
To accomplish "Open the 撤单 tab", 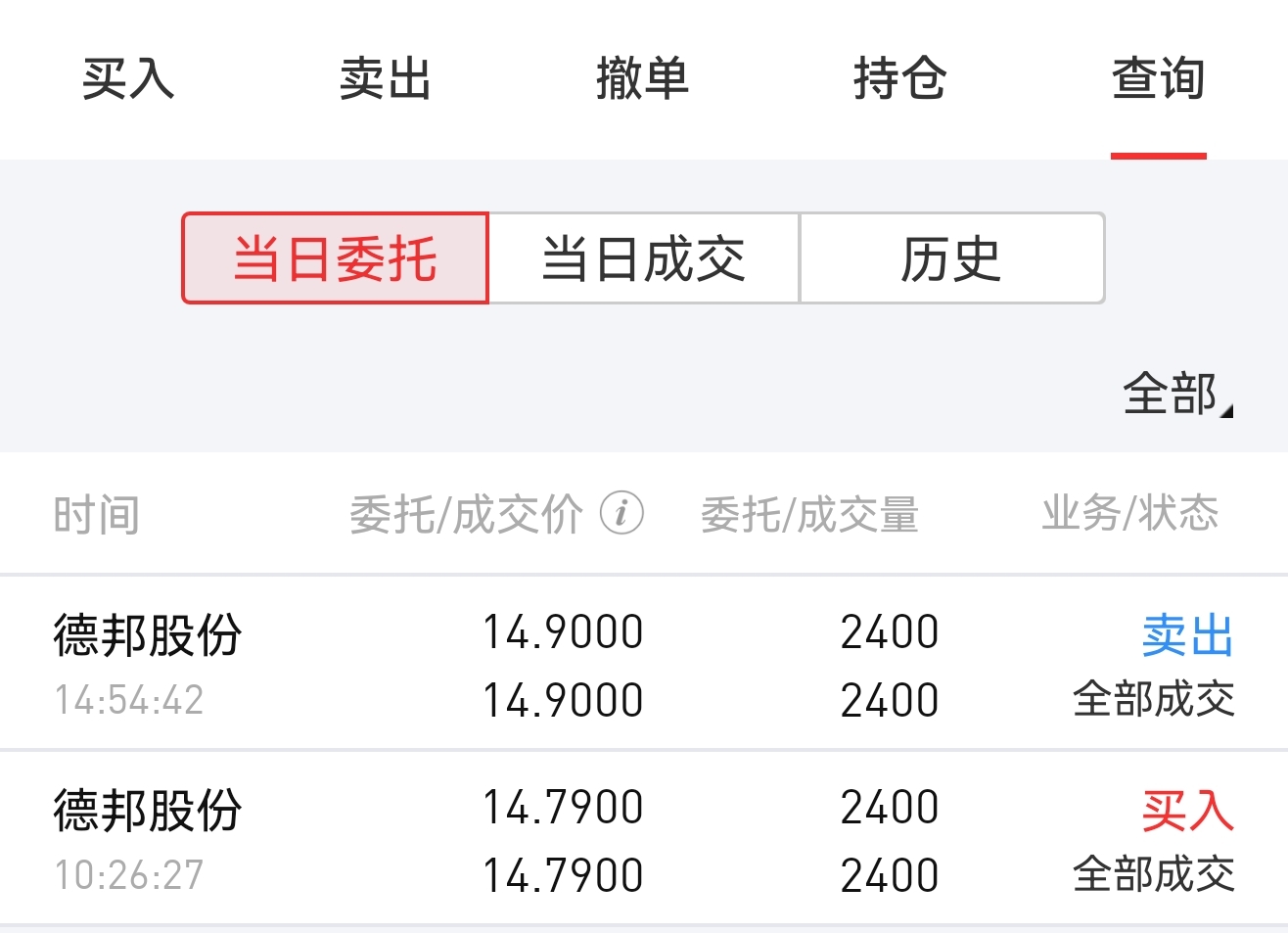I will pos(643,78).
